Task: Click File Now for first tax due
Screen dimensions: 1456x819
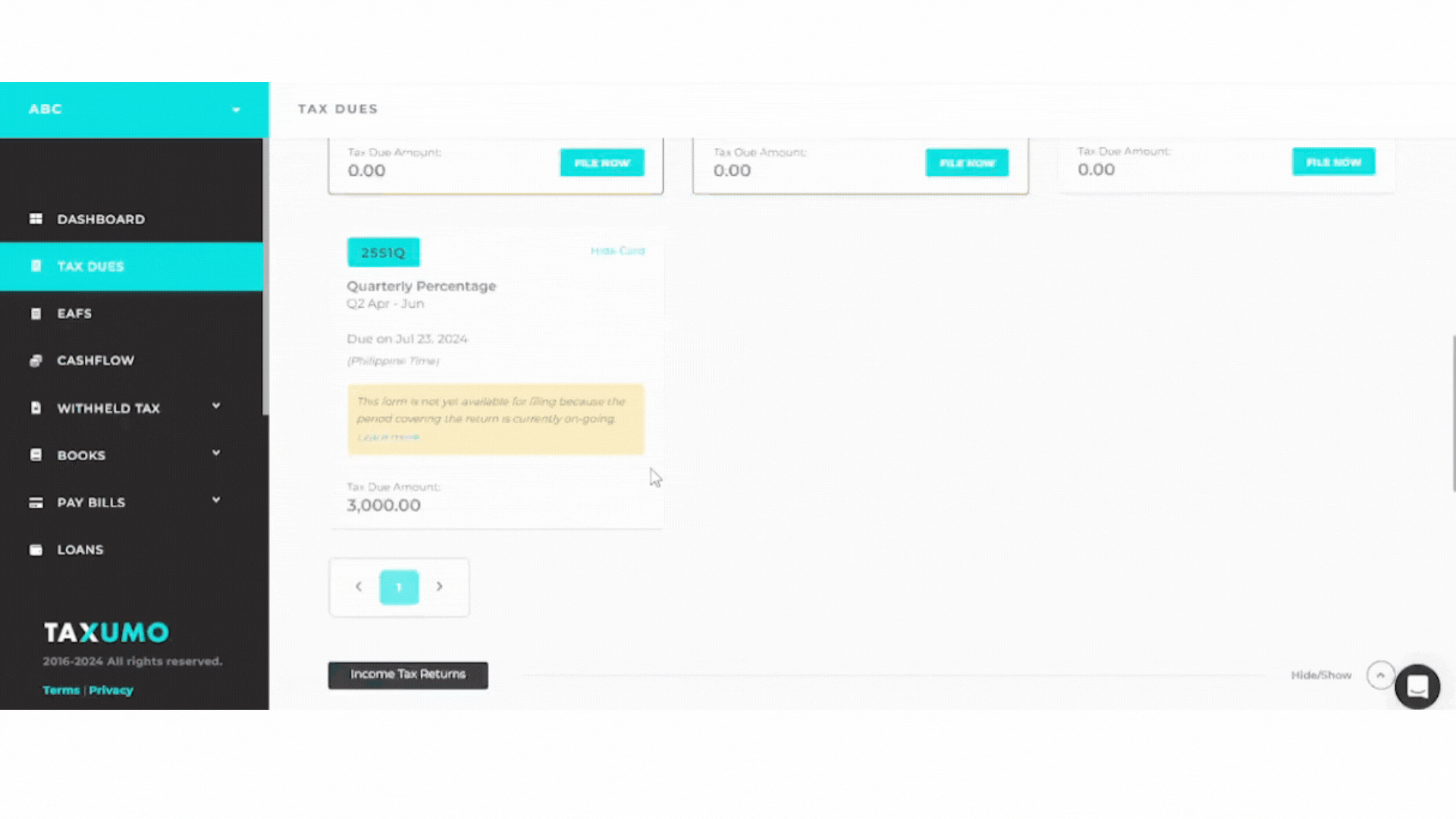Action: (x=602, y=162)
